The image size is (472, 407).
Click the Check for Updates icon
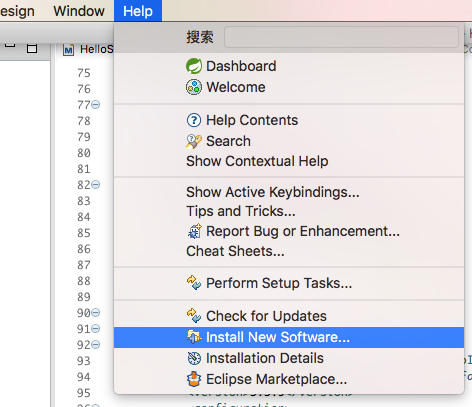[194, 316]
